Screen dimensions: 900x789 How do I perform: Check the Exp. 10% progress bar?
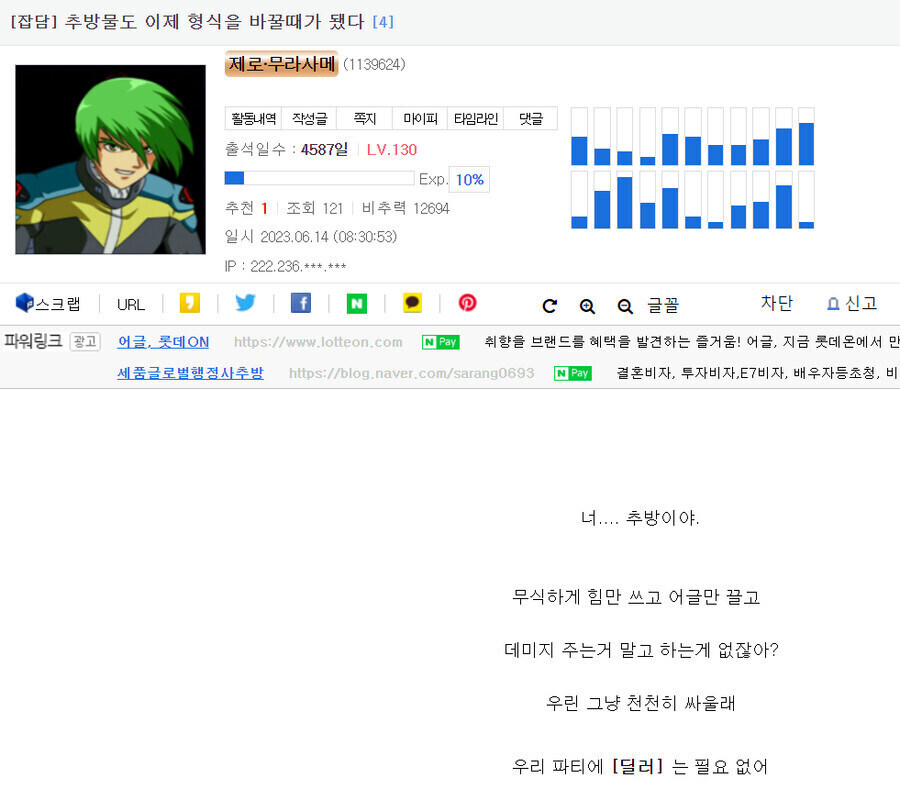coord(320,179)
